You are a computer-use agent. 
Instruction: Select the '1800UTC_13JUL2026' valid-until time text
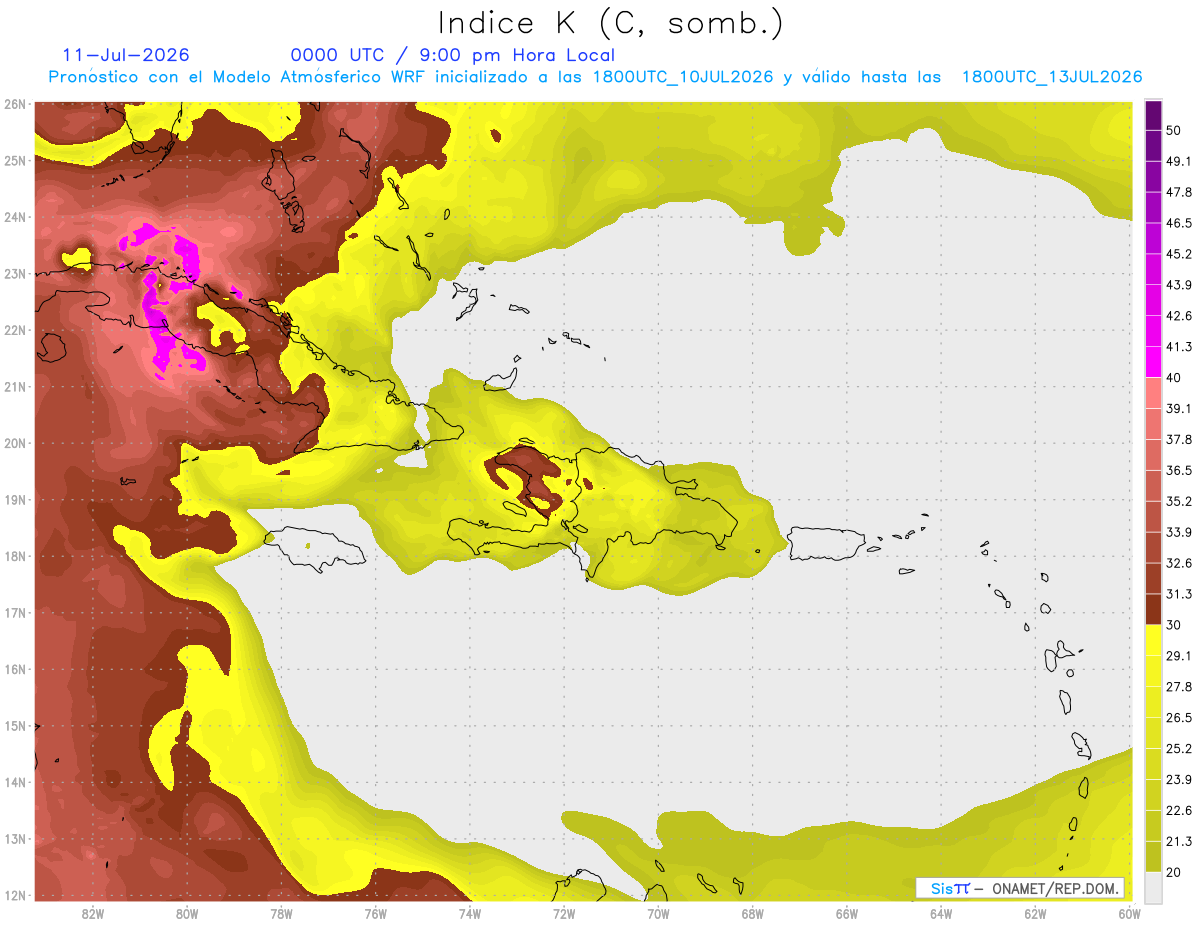point(1052,77)
